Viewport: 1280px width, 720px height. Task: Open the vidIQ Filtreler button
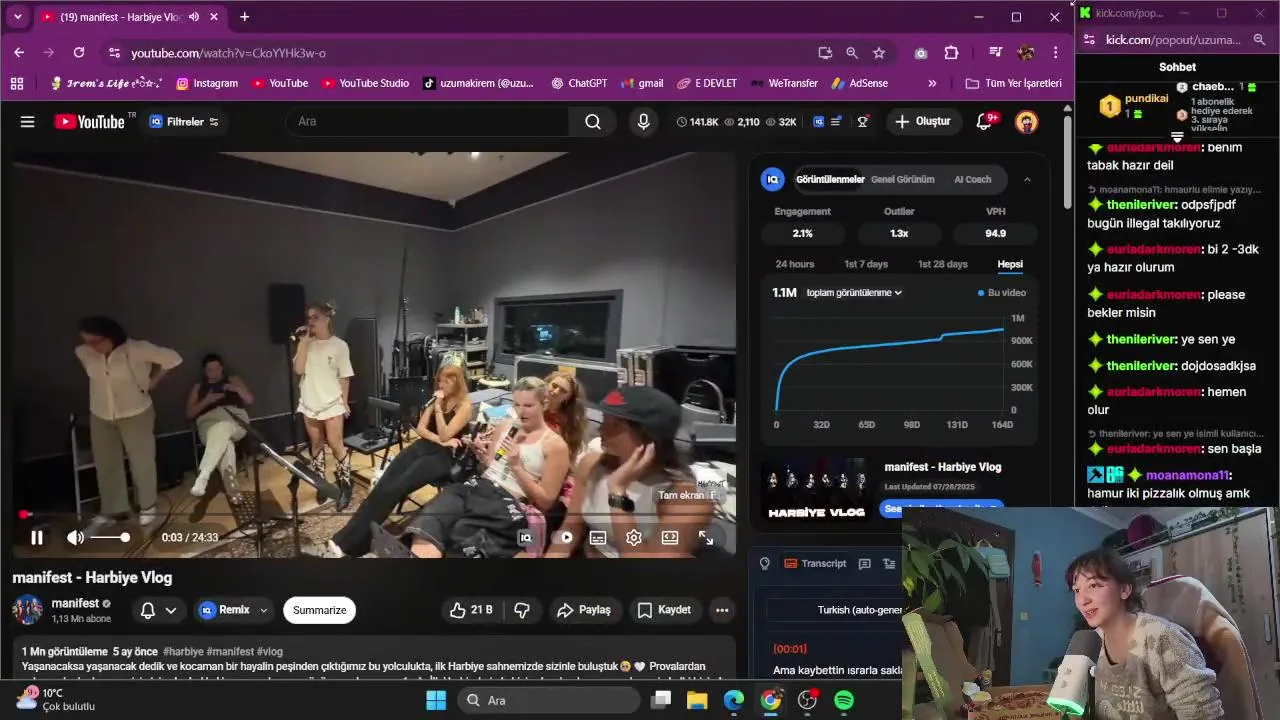click(x=184, y=122)
